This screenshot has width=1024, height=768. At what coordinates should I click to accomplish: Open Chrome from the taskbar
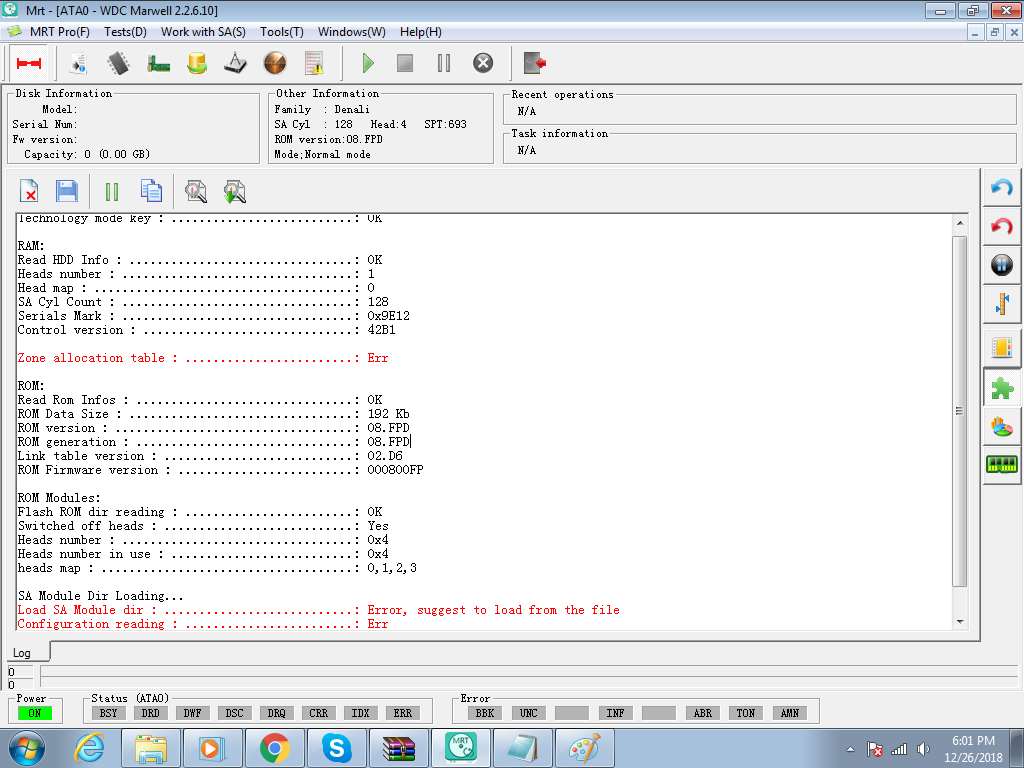274,748
